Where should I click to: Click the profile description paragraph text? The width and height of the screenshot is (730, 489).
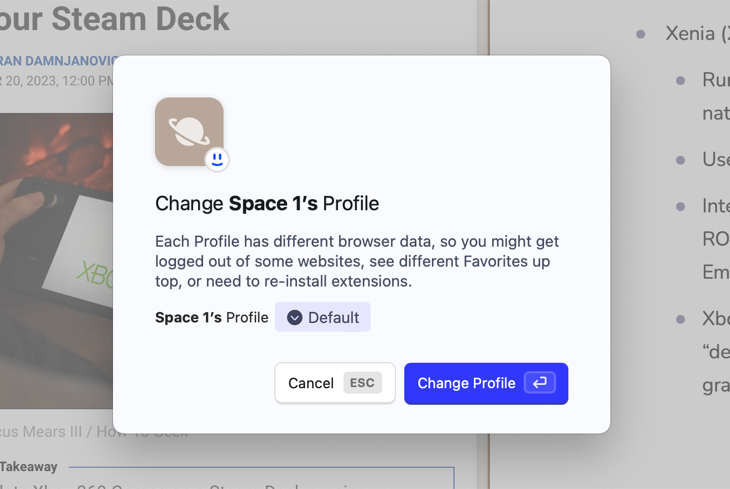pyautogui.click(x=357, y=261)
